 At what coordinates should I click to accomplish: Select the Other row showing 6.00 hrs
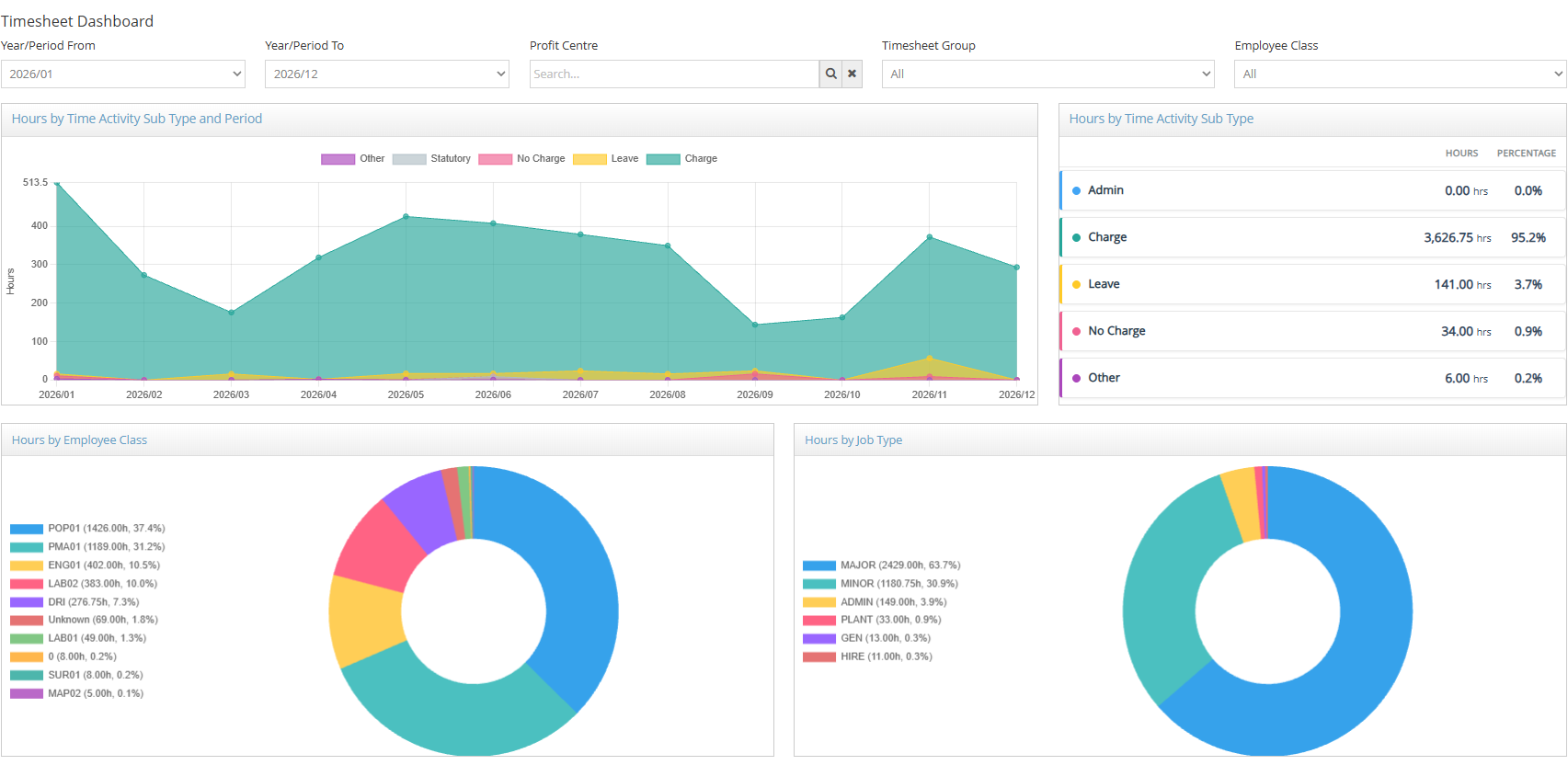pyautogui.click(x=1312, y=378)
